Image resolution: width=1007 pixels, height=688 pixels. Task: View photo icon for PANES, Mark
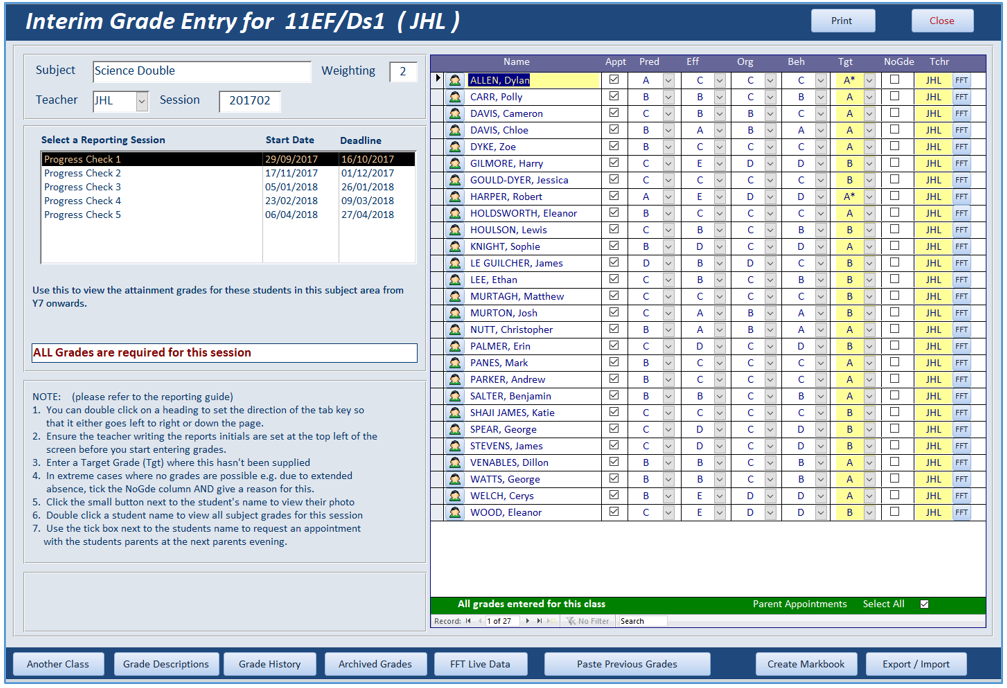[x=455, y=363]
